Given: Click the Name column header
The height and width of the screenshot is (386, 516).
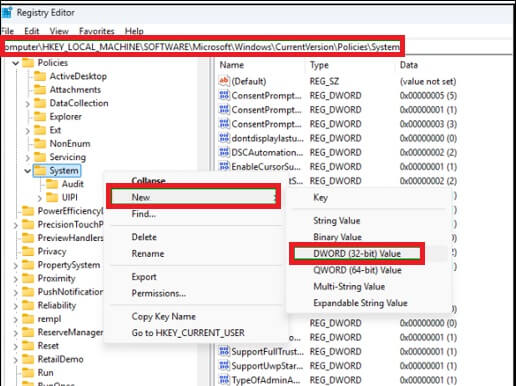Looking at the screenshot, I should [232, 65].
